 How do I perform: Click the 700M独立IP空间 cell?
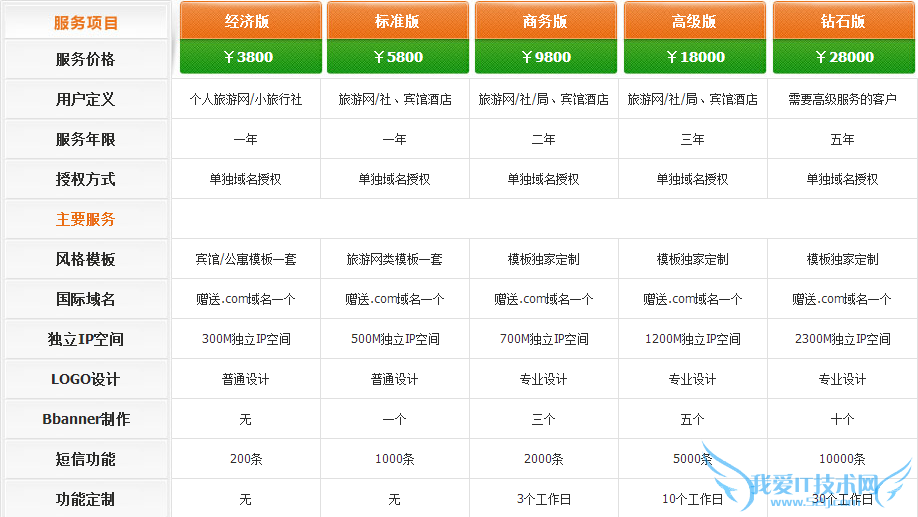pyautogui.click(x=544, y=339)
